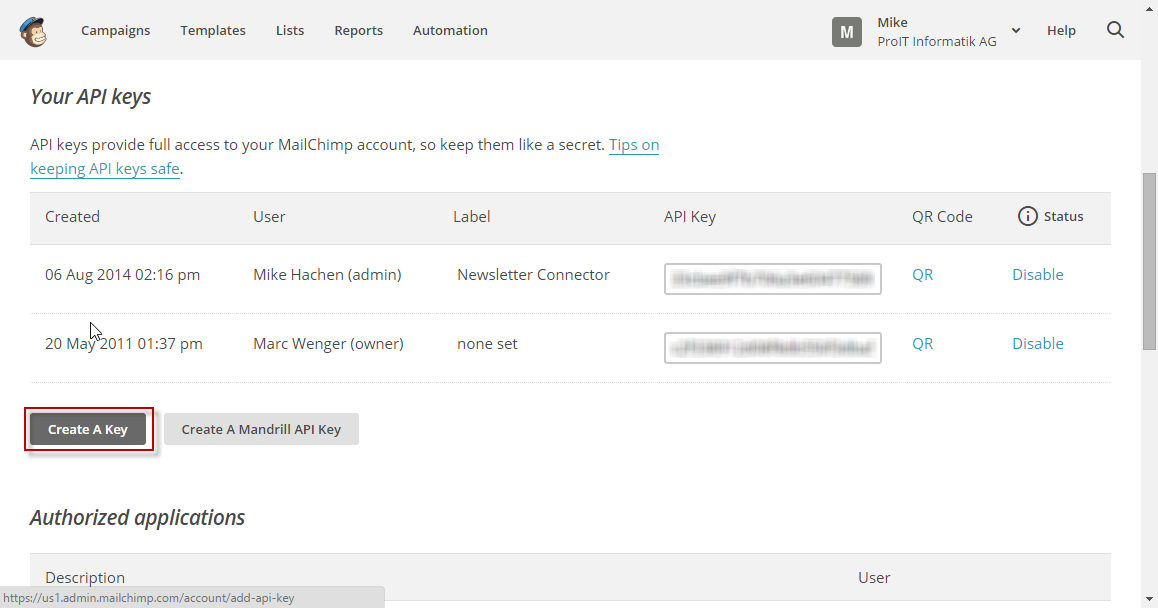Open the Automation menu
The image size is (1158, 608).
coord(450,30)
